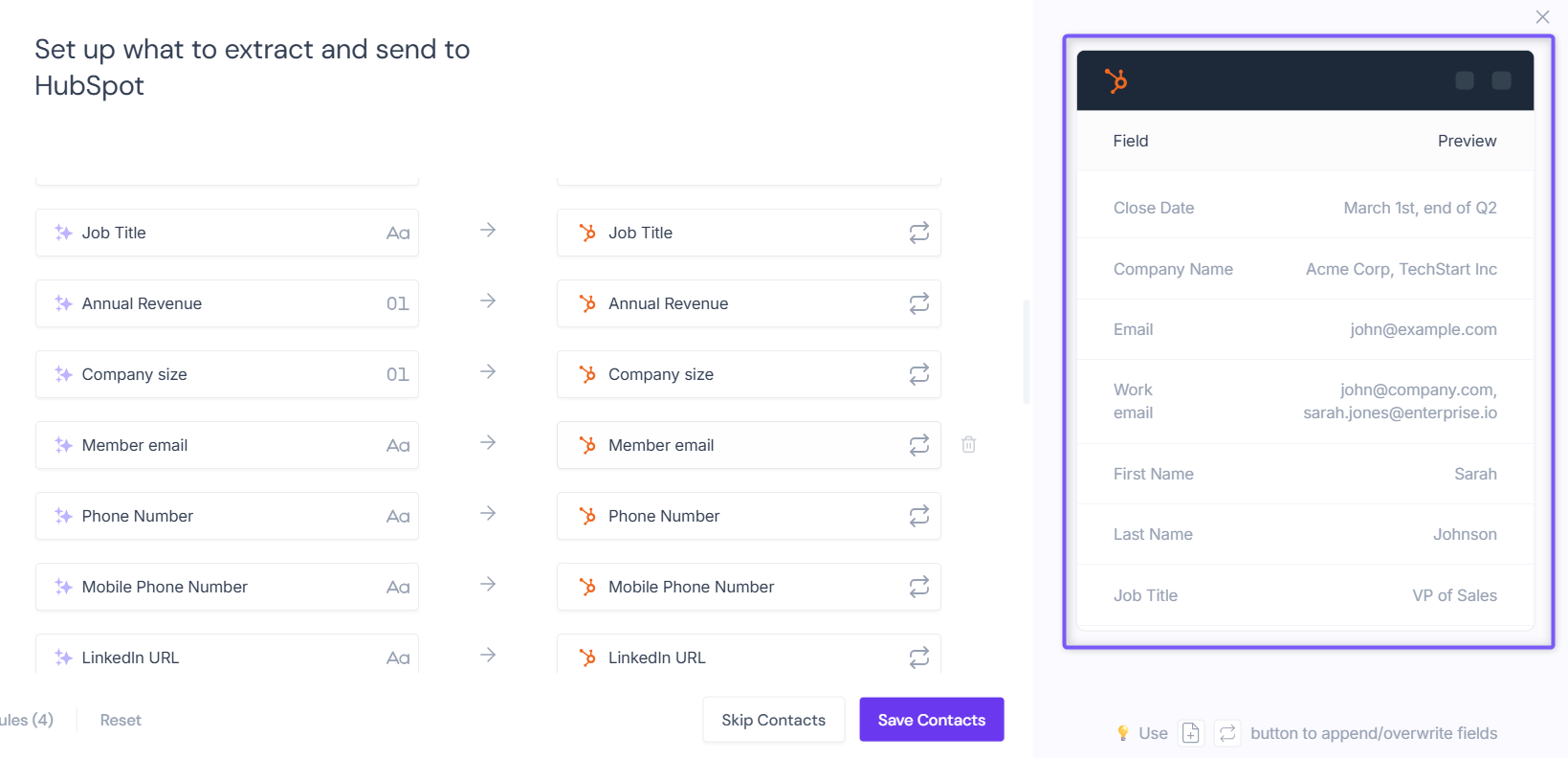Click the HubSpot icon beside destination Job Title
The height and width of the screenshot is (758, 1568).
[587, 233]
